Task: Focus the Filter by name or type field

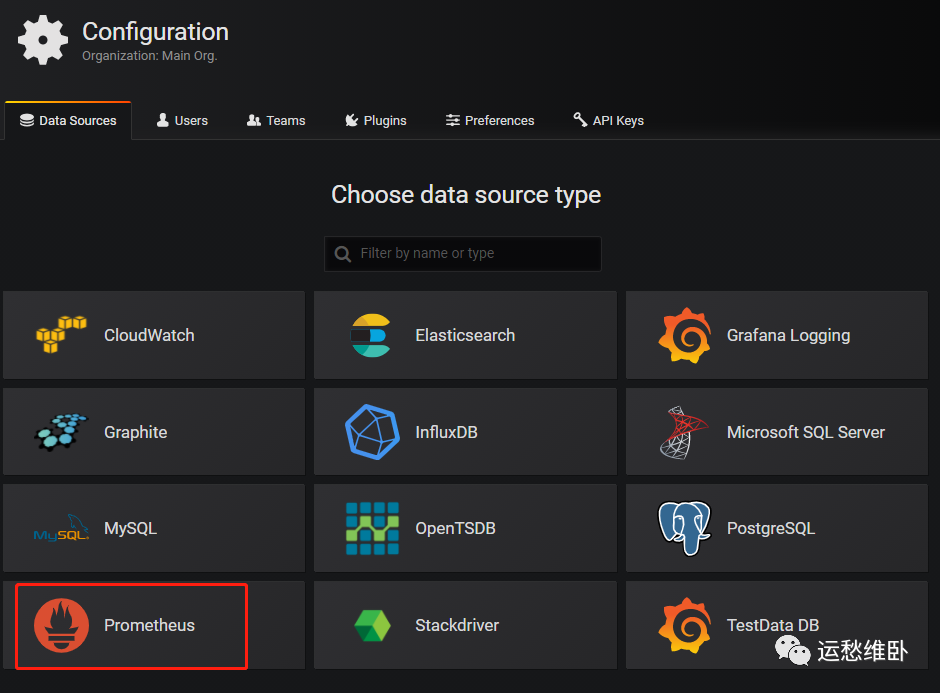Action: (x=463, y=254)
